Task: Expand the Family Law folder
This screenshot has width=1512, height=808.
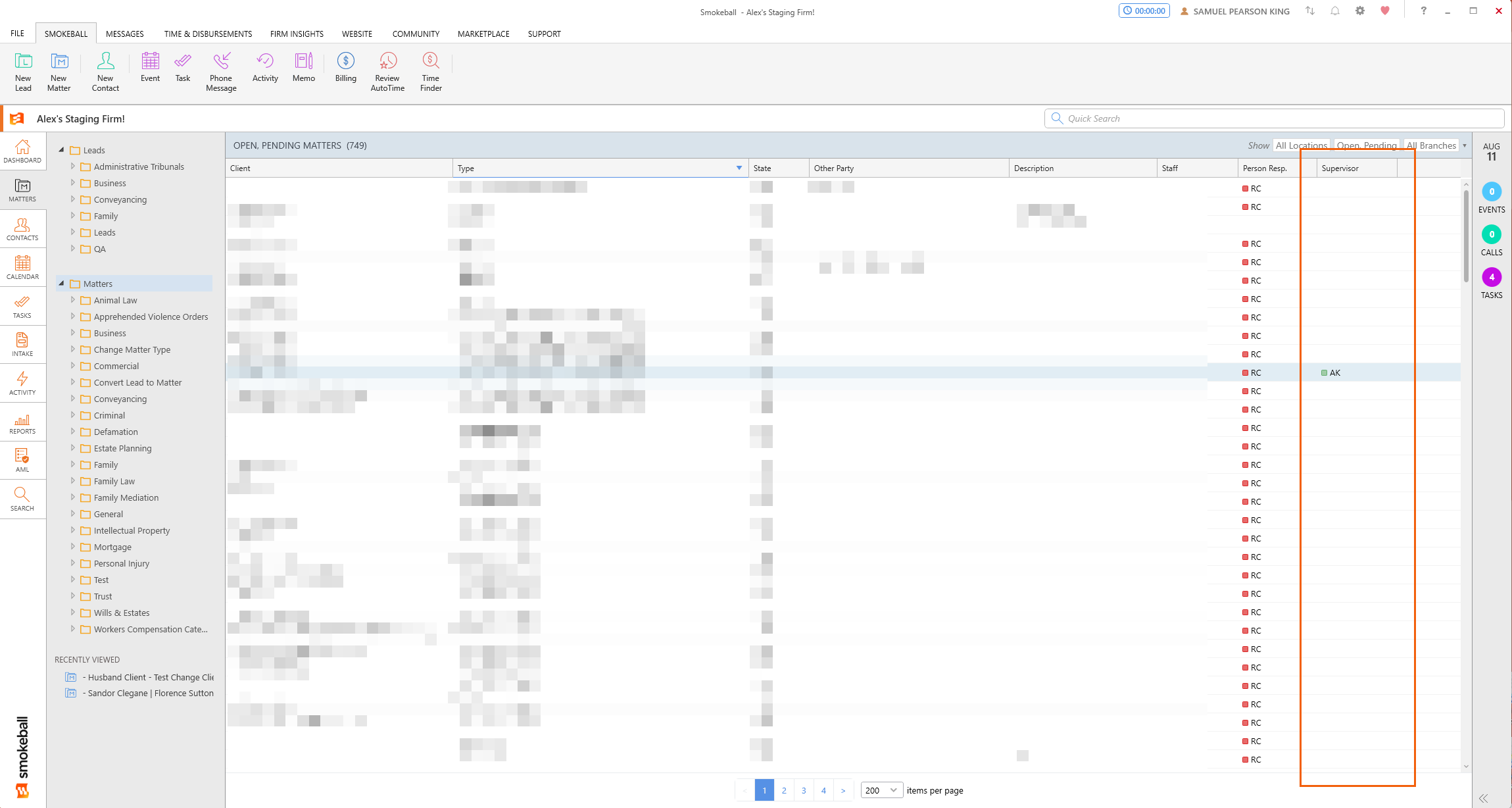Action: 72,481
